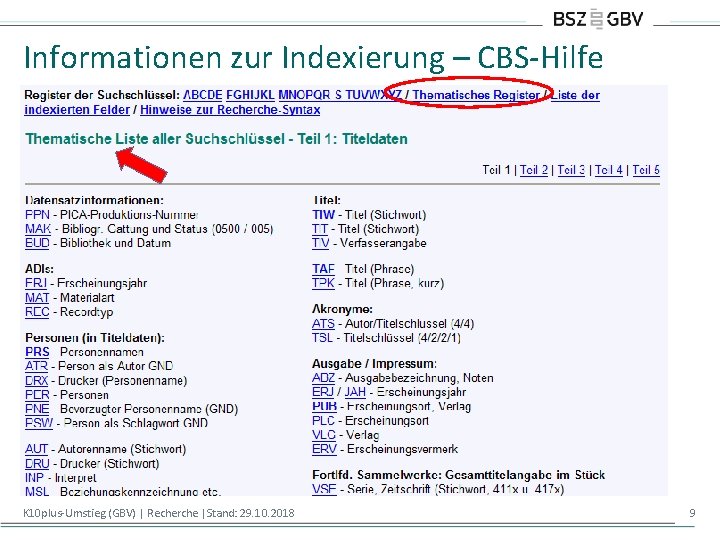Image resolution: width=720 pixels, height=540 pixels.
Task: Click the Akronyme section heading
Action: 342,309
